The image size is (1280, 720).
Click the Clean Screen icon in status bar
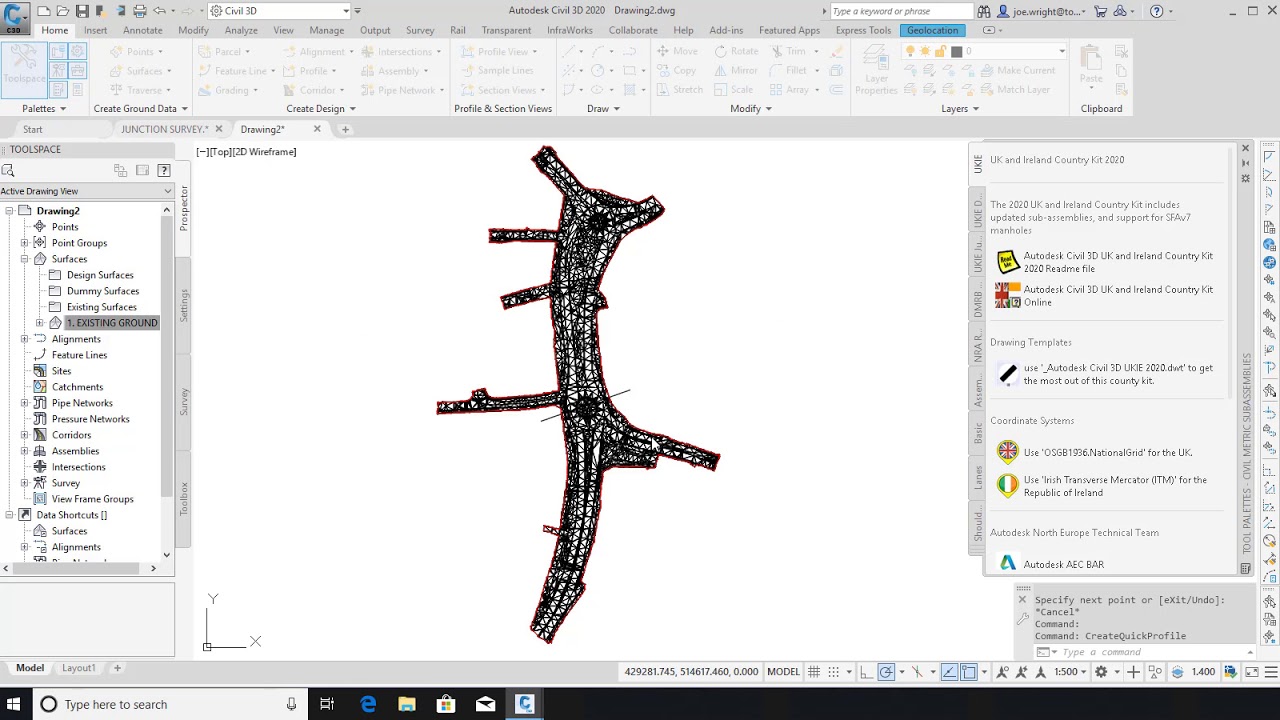pyautogui.click(x=1252, y=672)
